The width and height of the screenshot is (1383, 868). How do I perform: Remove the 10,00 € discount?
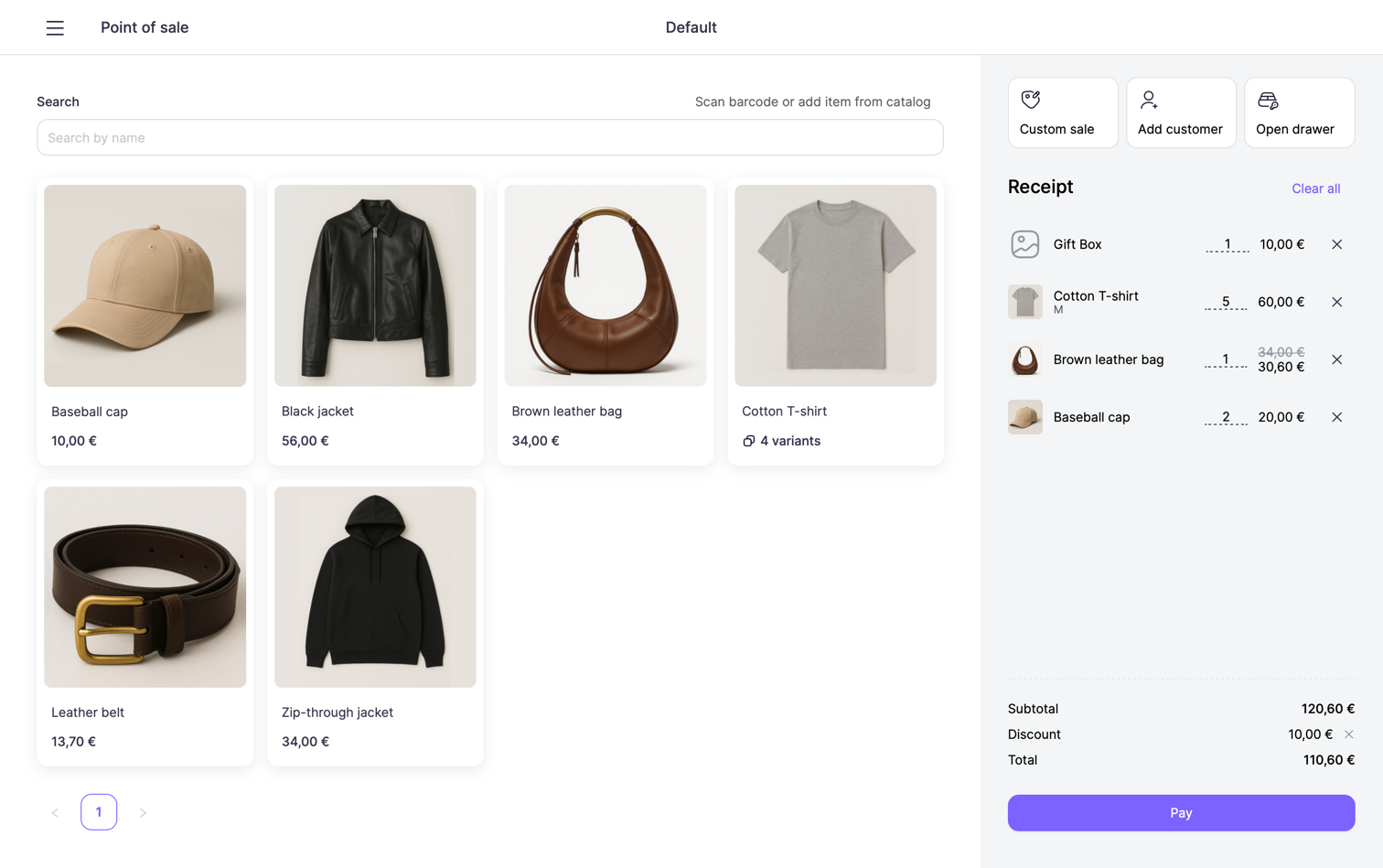[1348, 734]
